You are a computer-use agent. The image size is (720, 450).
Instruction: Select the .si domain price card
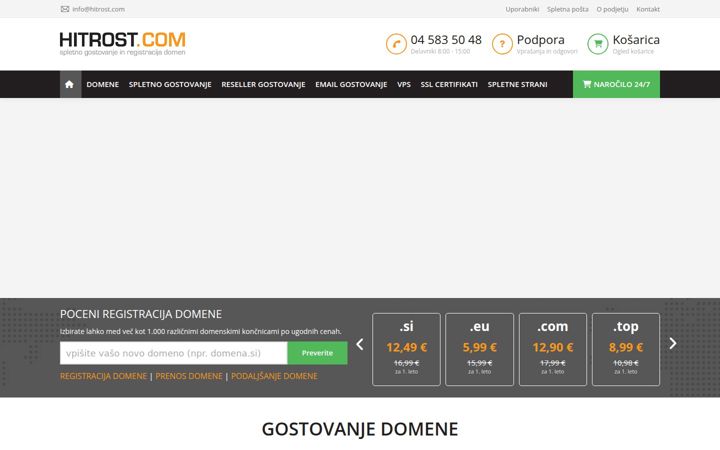pos(406,349)
